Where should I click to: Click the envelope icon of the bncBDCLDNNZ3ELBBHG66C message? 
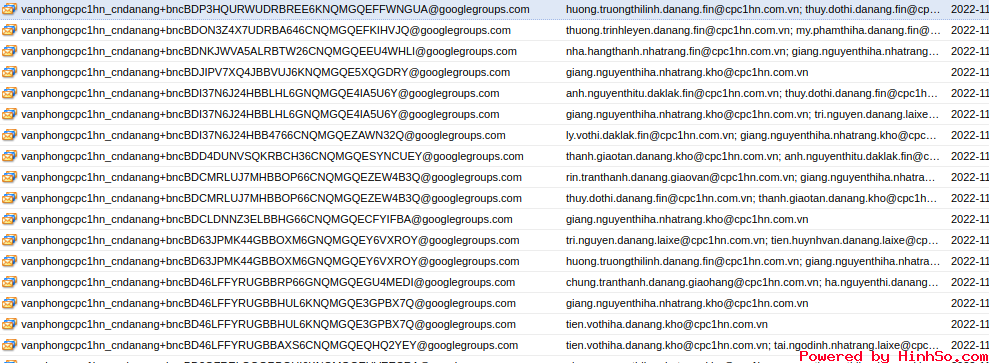(x=9, y=219)
